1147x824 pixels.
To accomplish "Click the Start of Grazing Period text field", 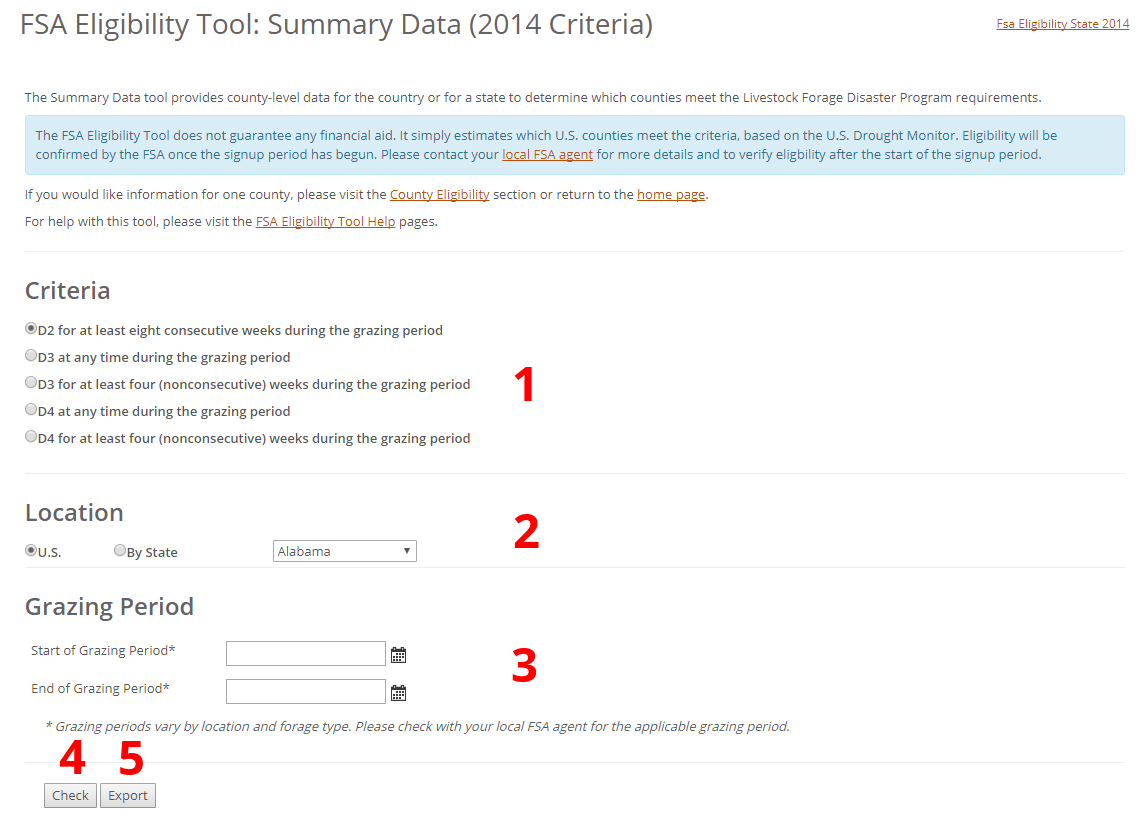I will pyautogui.click(x=305, y=653).
